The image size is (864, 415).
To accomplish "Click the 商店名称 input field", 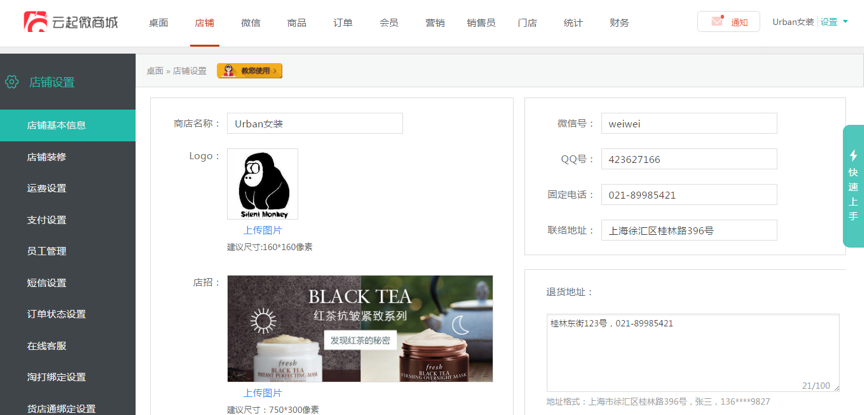I will point(314,123).
